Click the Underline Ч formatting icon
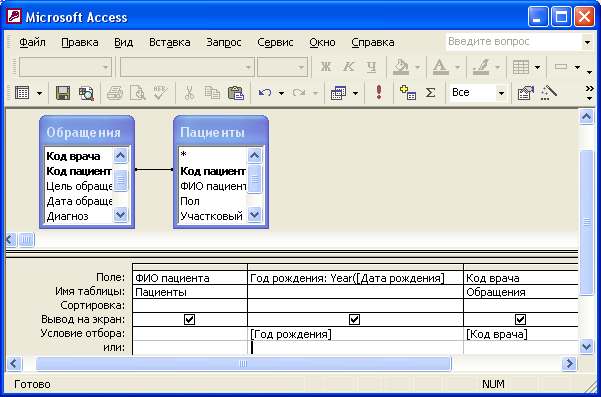 point(371,67)
